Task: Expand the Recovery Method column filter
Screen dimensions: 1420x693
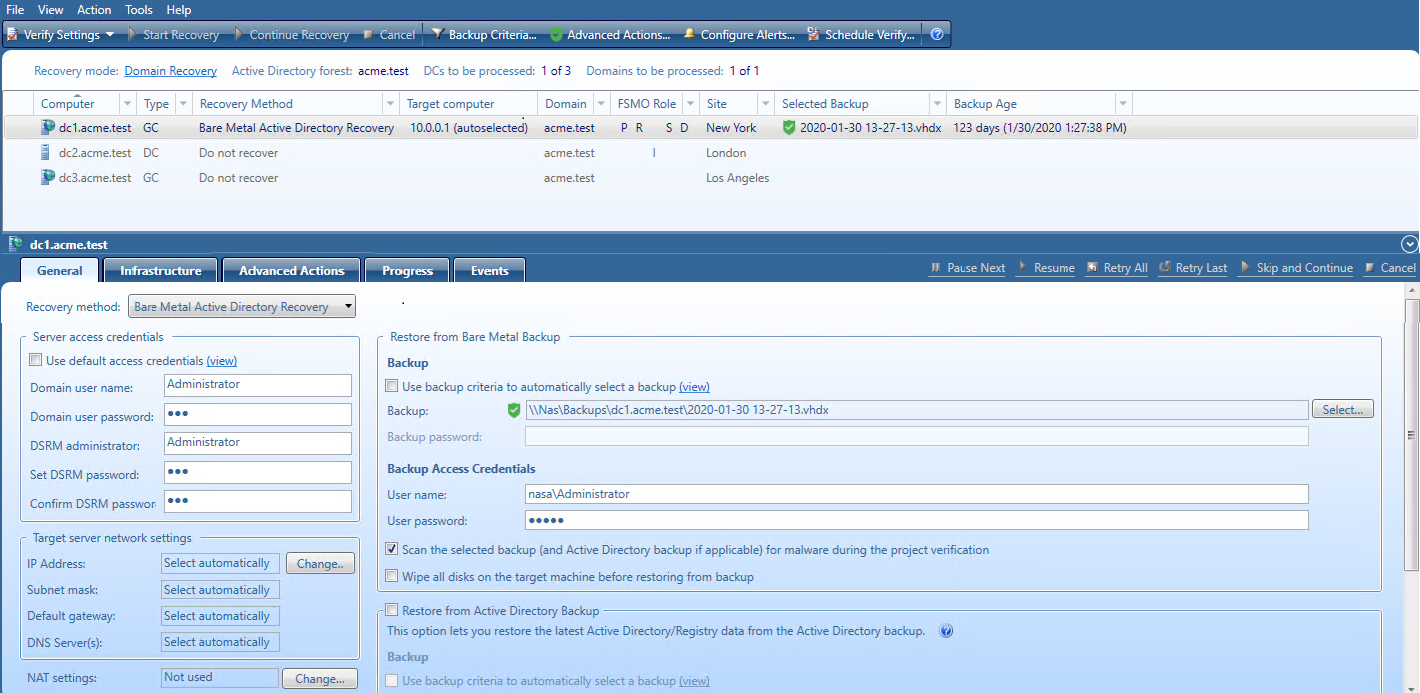Action: click(x=390, y=103)
